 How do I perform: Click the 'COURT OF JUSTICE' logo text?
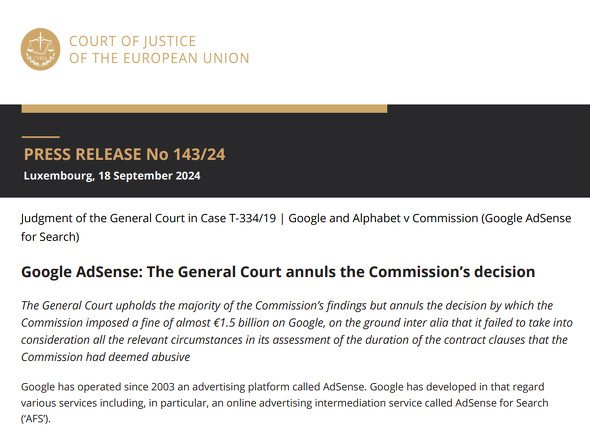132,41
